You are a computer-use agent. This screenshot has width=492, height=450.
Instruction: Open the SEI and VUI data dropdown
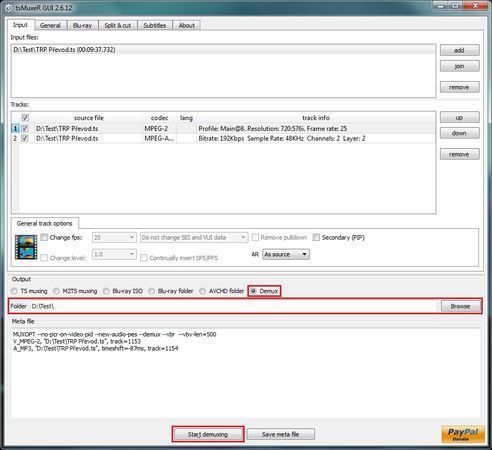coord(194,237)
